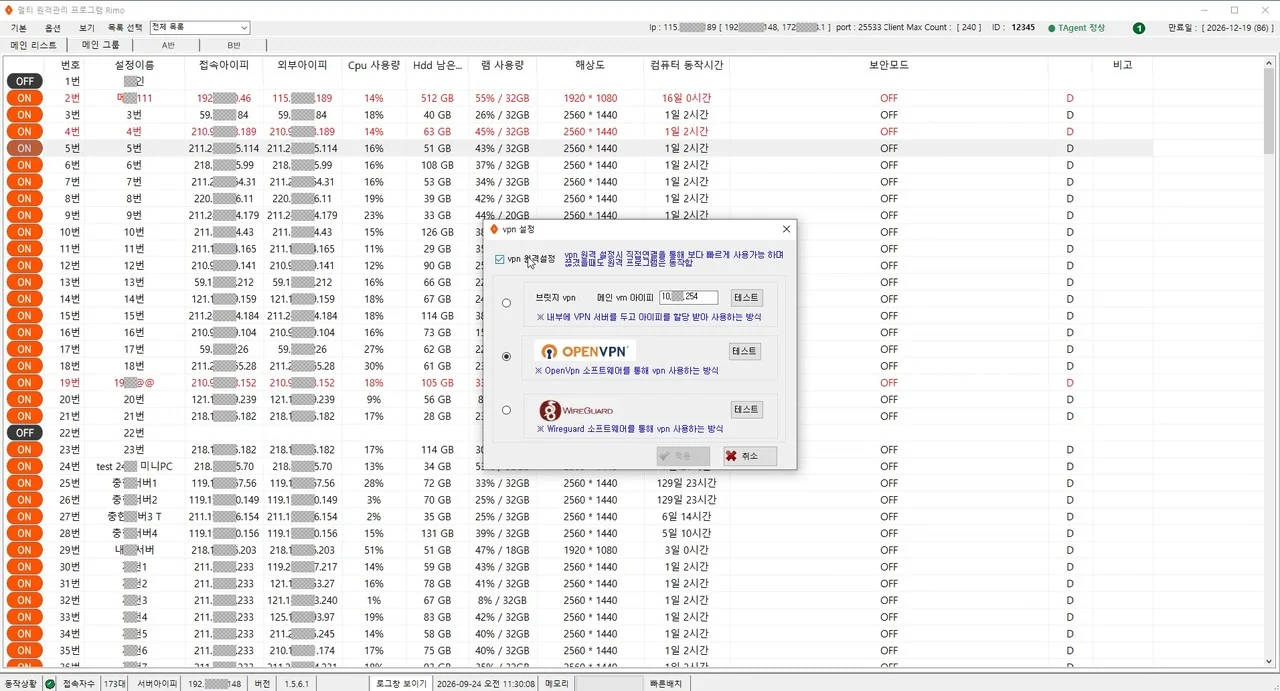1280x691 pixels.
Task: Click 테스트 button next to WireGuard
Action: tap(746, 409)
